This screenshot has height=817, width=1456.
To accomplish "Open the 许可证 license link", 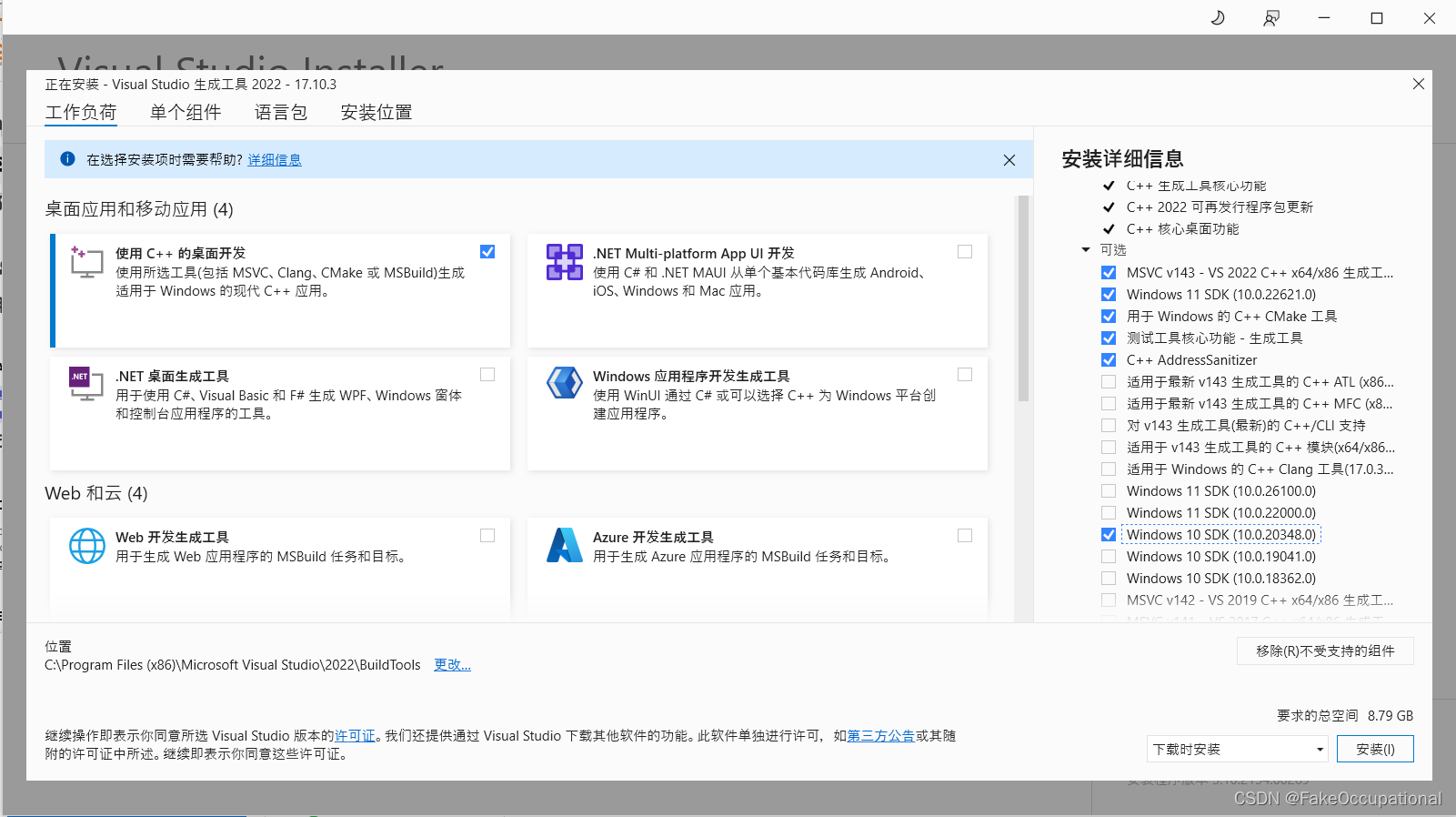I will 355,736.
